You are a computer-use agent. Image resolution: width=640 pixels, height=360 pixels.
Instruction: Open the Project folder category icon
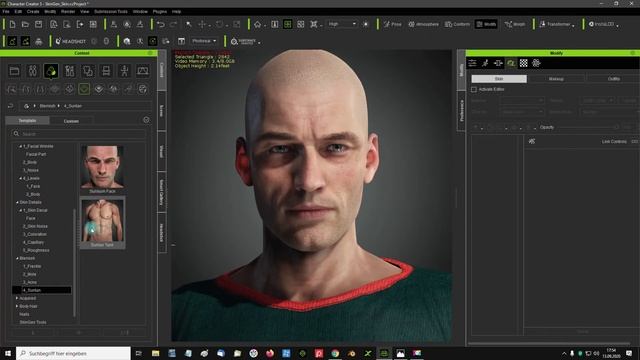pos(14,71)
